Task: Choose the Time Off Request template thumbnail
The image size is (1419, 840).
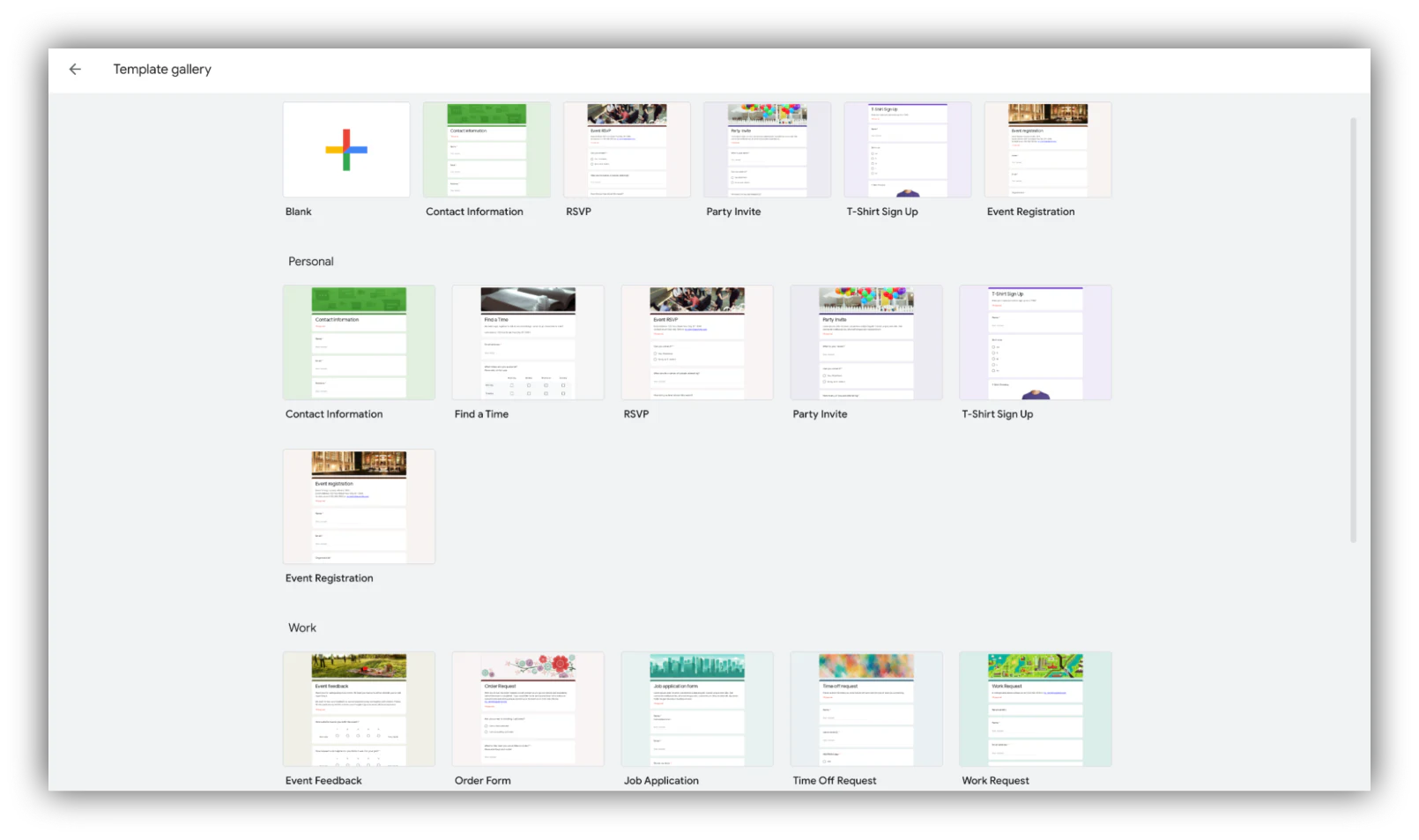Action: tap(866, 710)
